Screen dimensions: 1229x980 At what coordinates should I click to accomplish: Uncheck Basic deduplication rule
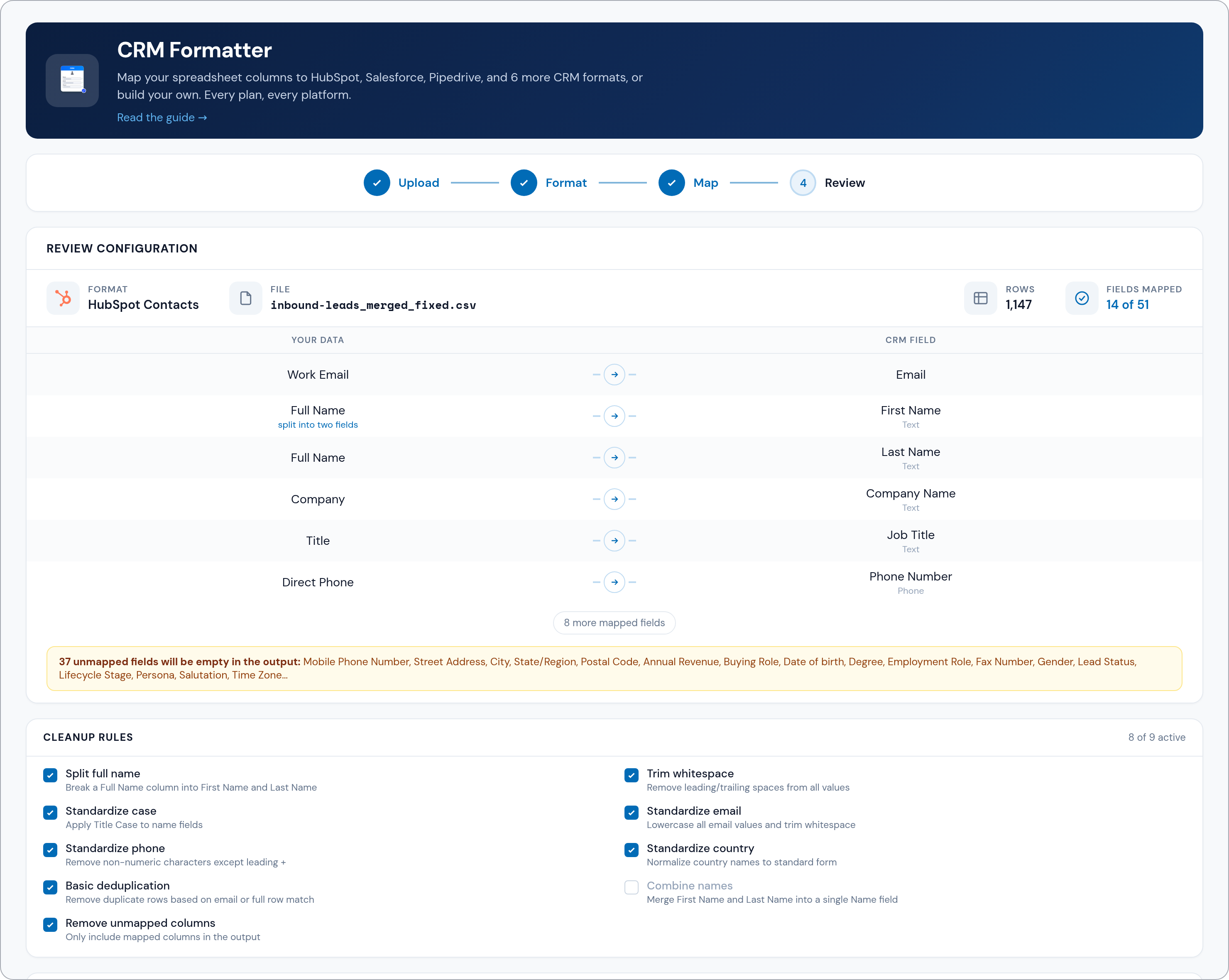pos(50,887)
